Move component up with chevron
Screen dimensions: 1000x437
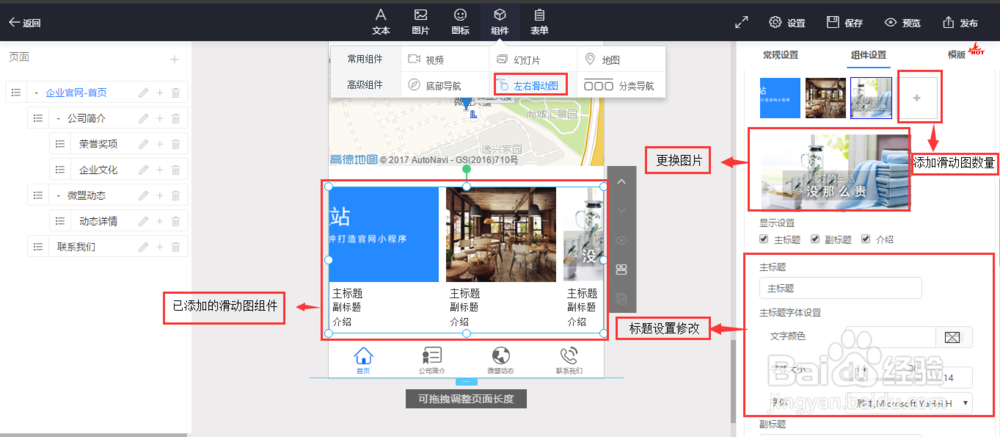pyautogui.click(x=622, y=182)
